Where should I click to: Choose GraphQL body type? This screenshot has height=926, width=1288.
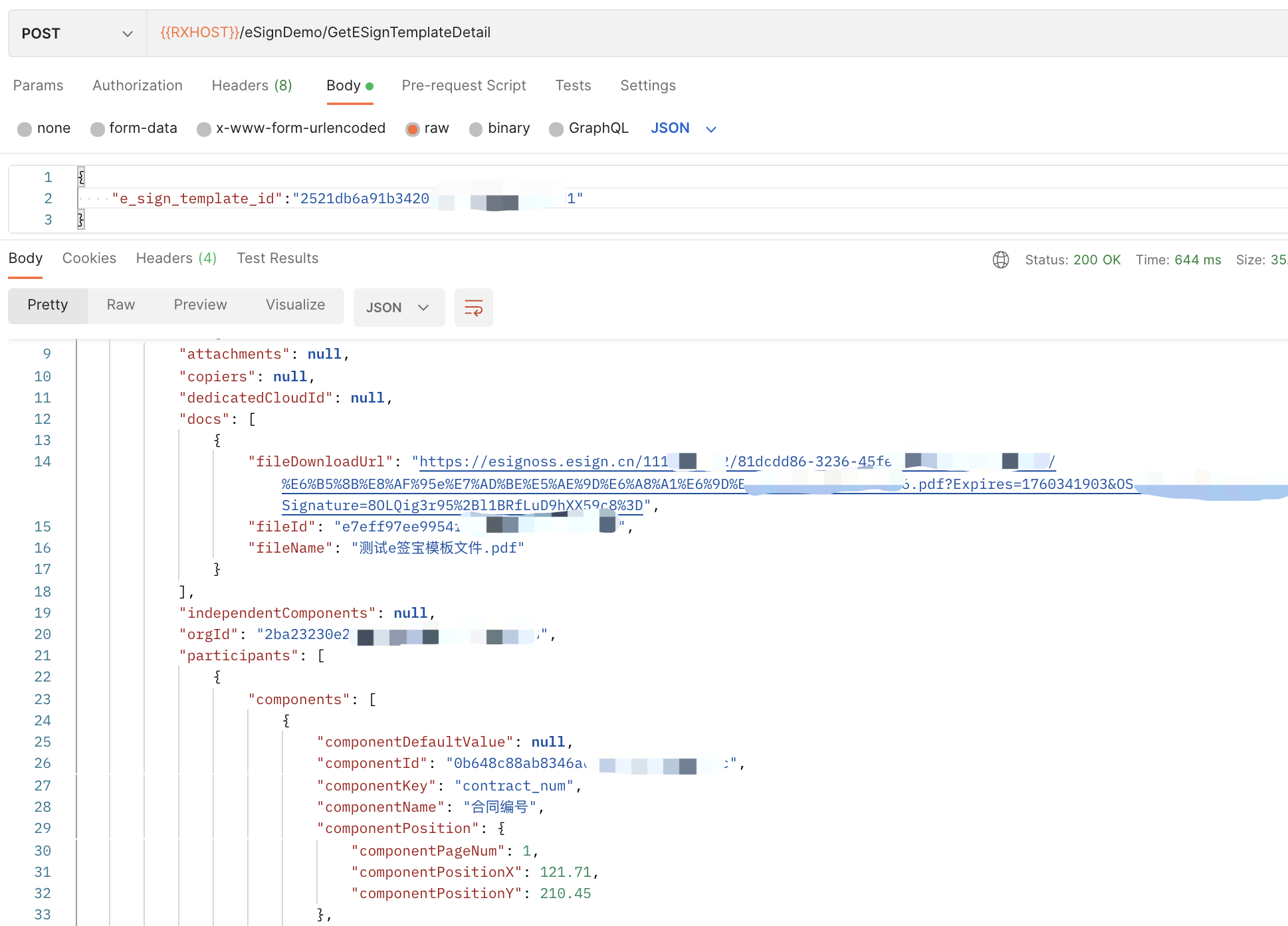pyautogui.click(x=556, y=129)
